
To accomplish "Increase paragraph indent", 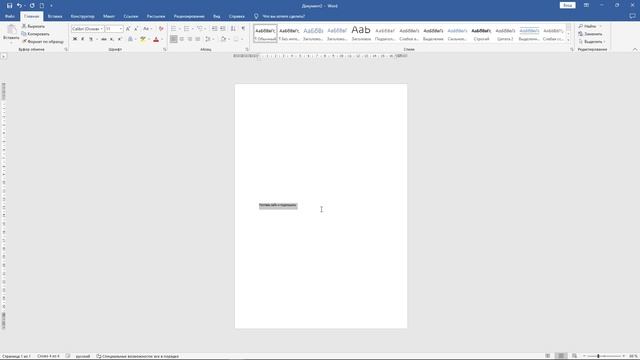I will [x=222, y=29].
